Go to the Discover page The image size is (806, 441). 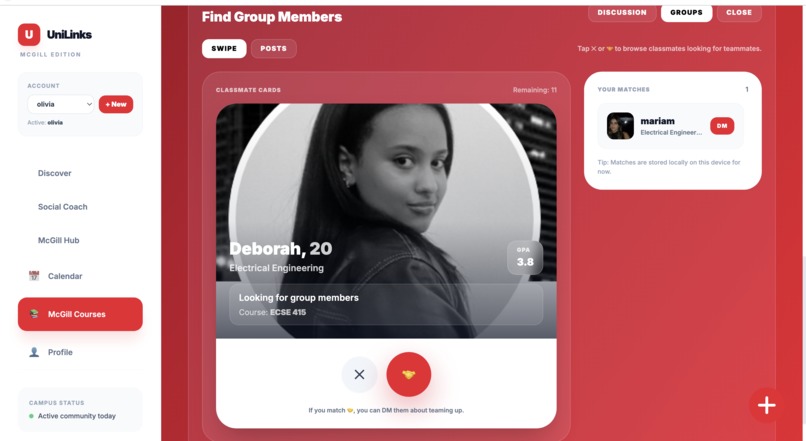54,173
